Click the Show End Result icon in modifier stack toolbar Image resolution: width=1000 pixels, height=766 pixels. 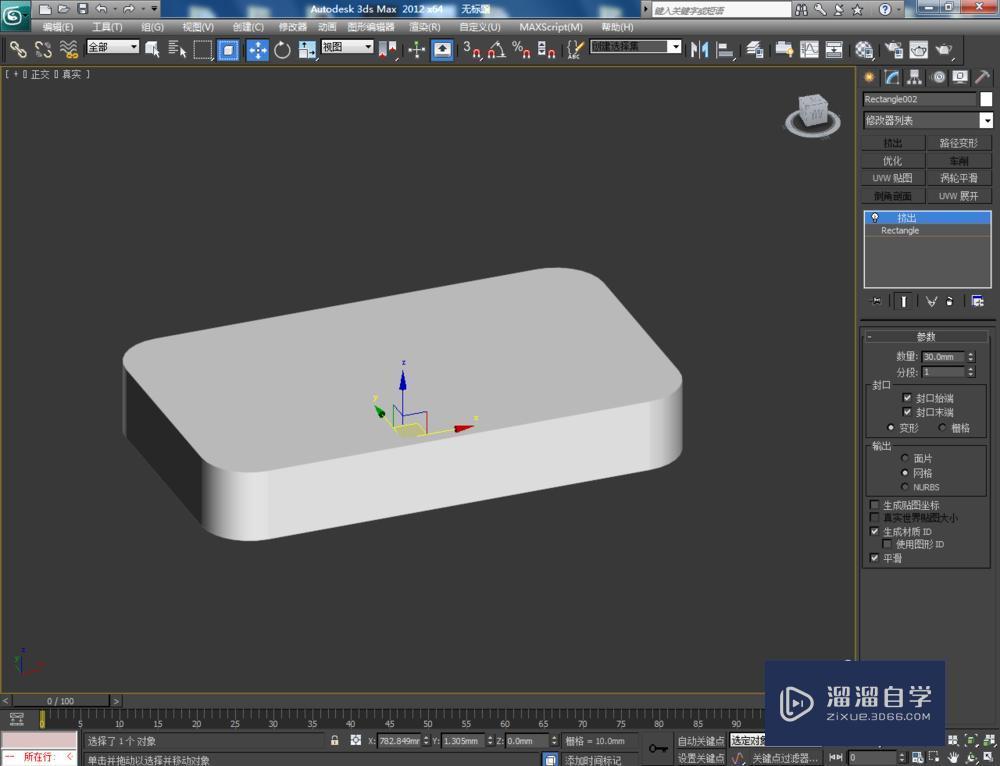click(903, 300)
